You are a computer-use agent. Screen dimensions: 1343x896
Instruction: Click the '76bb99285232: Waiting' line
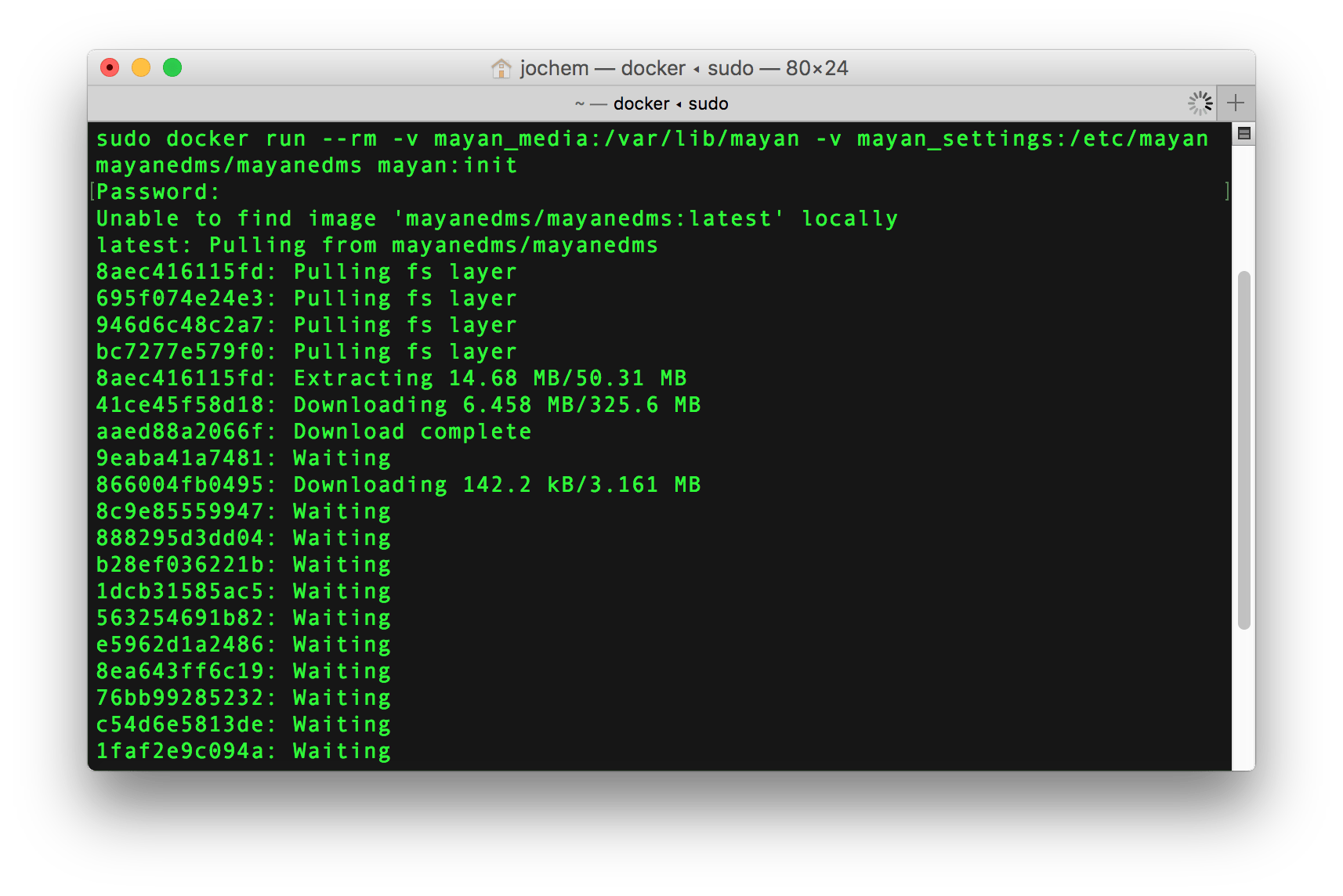click(x=243, y=698)
